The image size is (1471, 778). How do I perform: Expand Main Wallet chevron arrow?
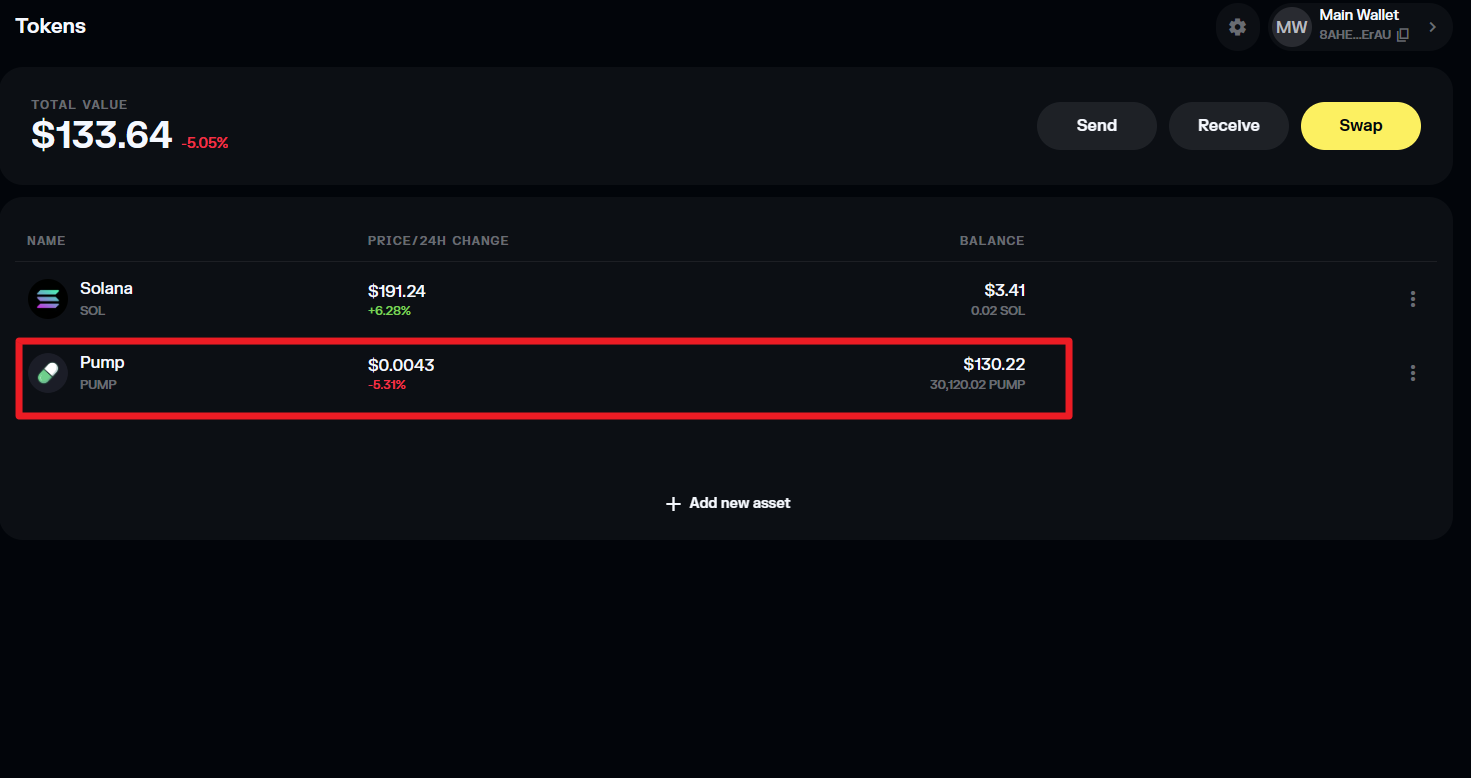pyautogui.click(x=1432, y=27)
